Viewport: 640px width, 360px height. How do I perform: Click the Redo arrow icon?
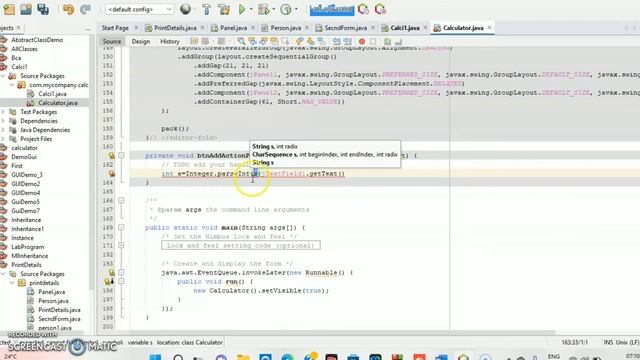click(x=85, y=9)
